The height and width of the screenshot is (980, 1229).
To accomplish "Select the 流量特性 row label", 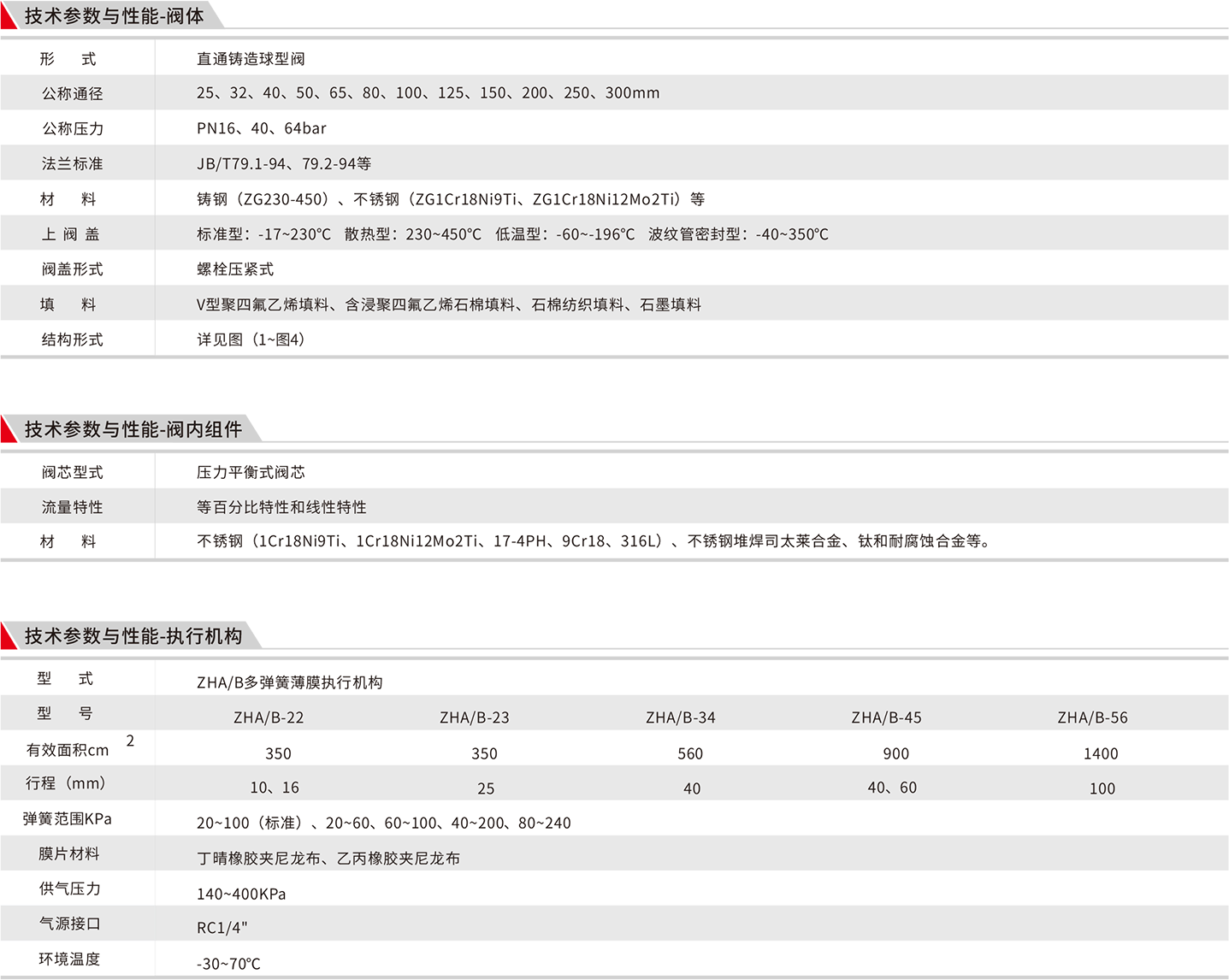I will pos(73,507).
